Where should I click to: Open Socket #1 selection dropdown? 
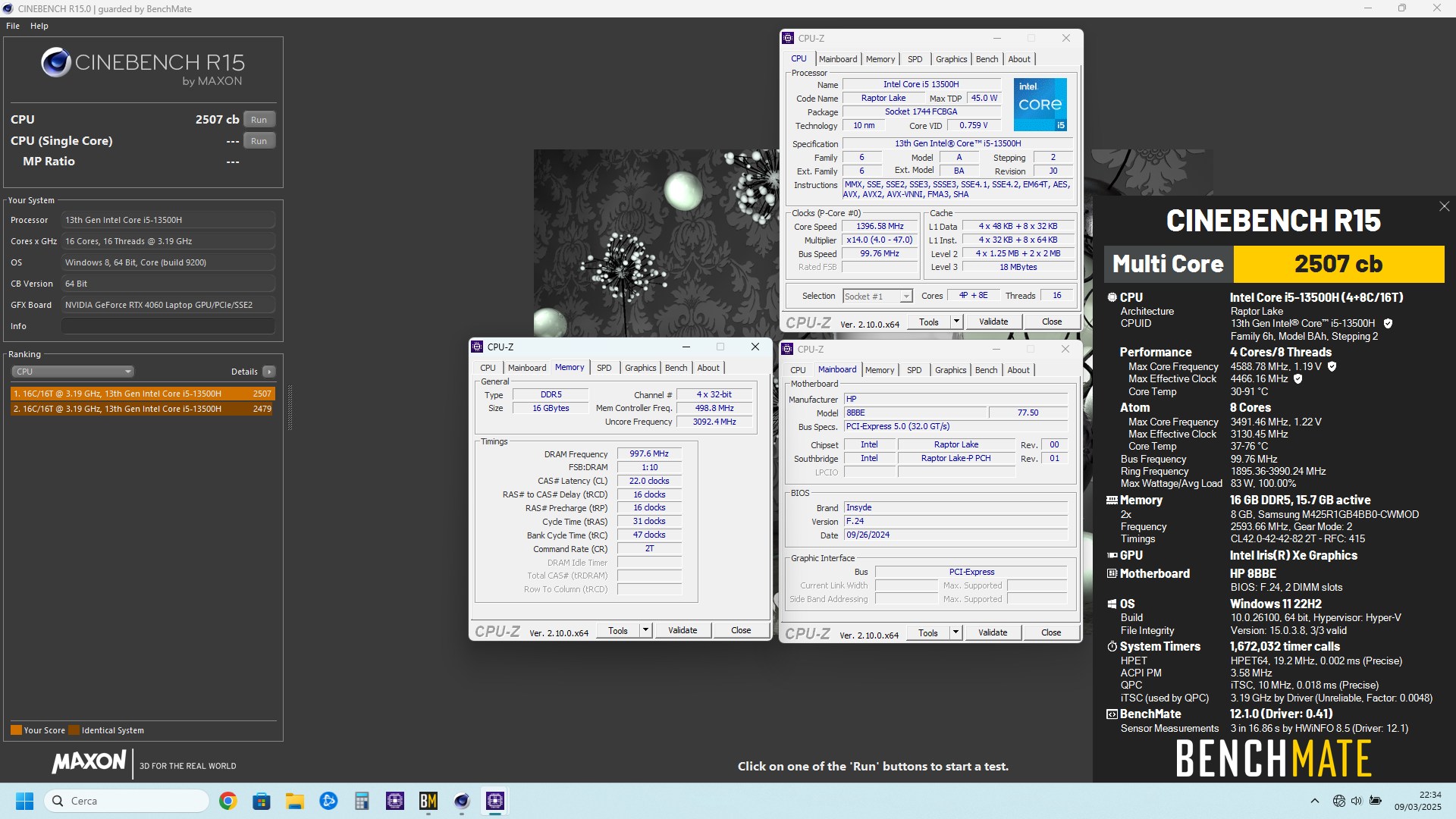tap(877, 297)
